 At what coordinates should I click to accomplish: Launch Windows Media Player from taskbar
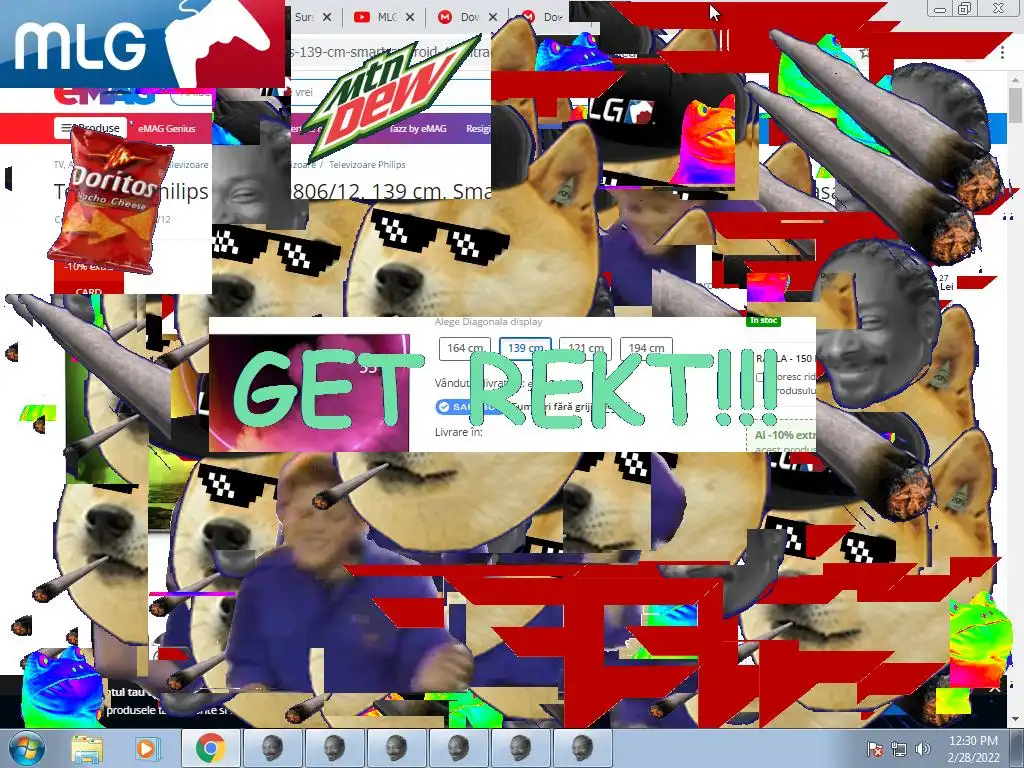(x=148, y=749)
